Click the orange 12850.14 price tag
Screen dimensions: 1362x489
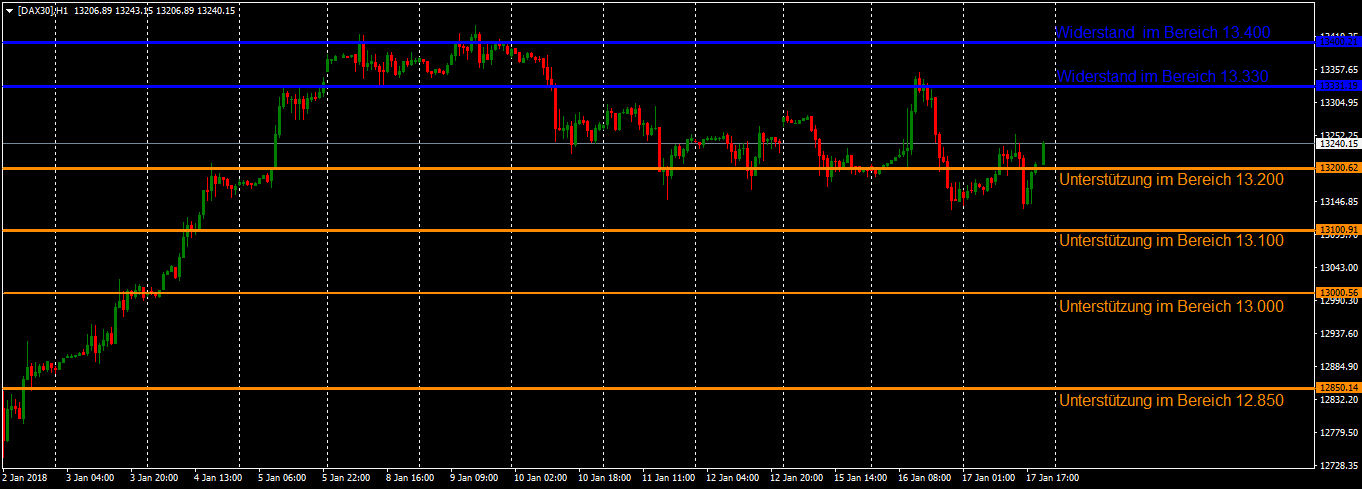1338,387
